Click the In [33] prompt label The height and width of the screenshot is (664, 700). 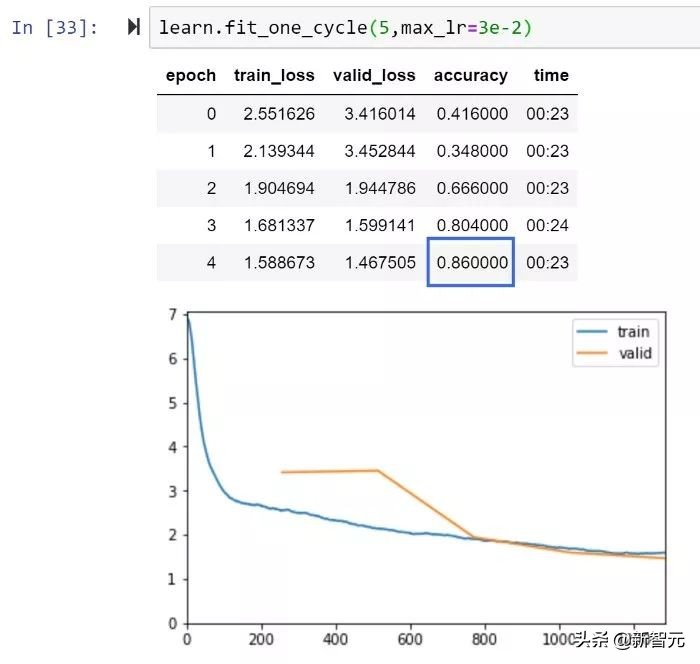(x=54, y=28)
